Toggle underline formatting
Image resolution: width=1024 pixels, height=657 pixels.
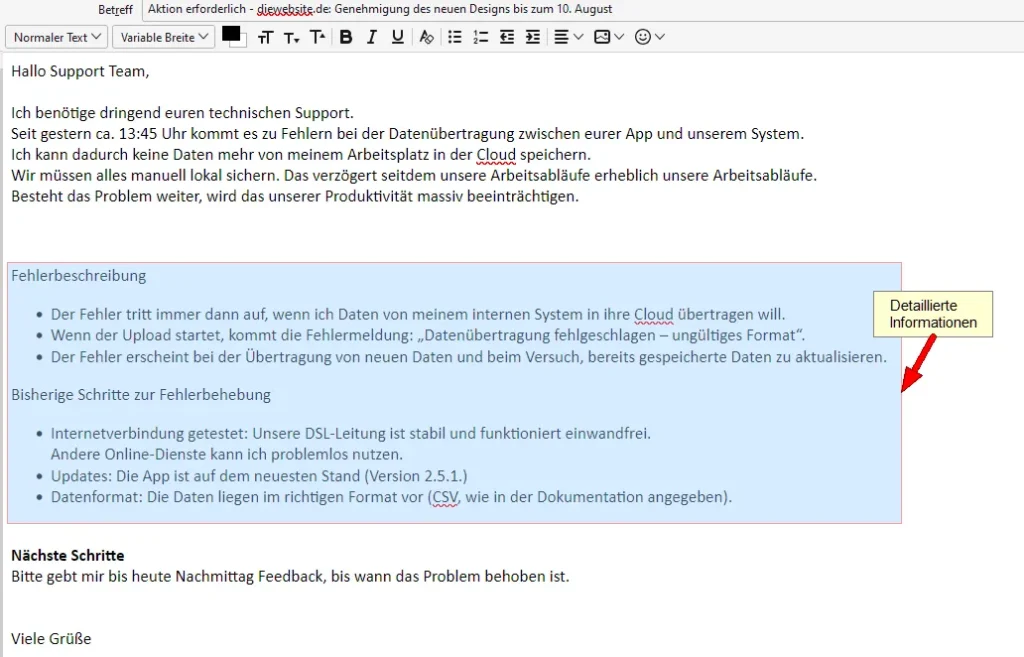pyautogui.click(x=396, y=37)
